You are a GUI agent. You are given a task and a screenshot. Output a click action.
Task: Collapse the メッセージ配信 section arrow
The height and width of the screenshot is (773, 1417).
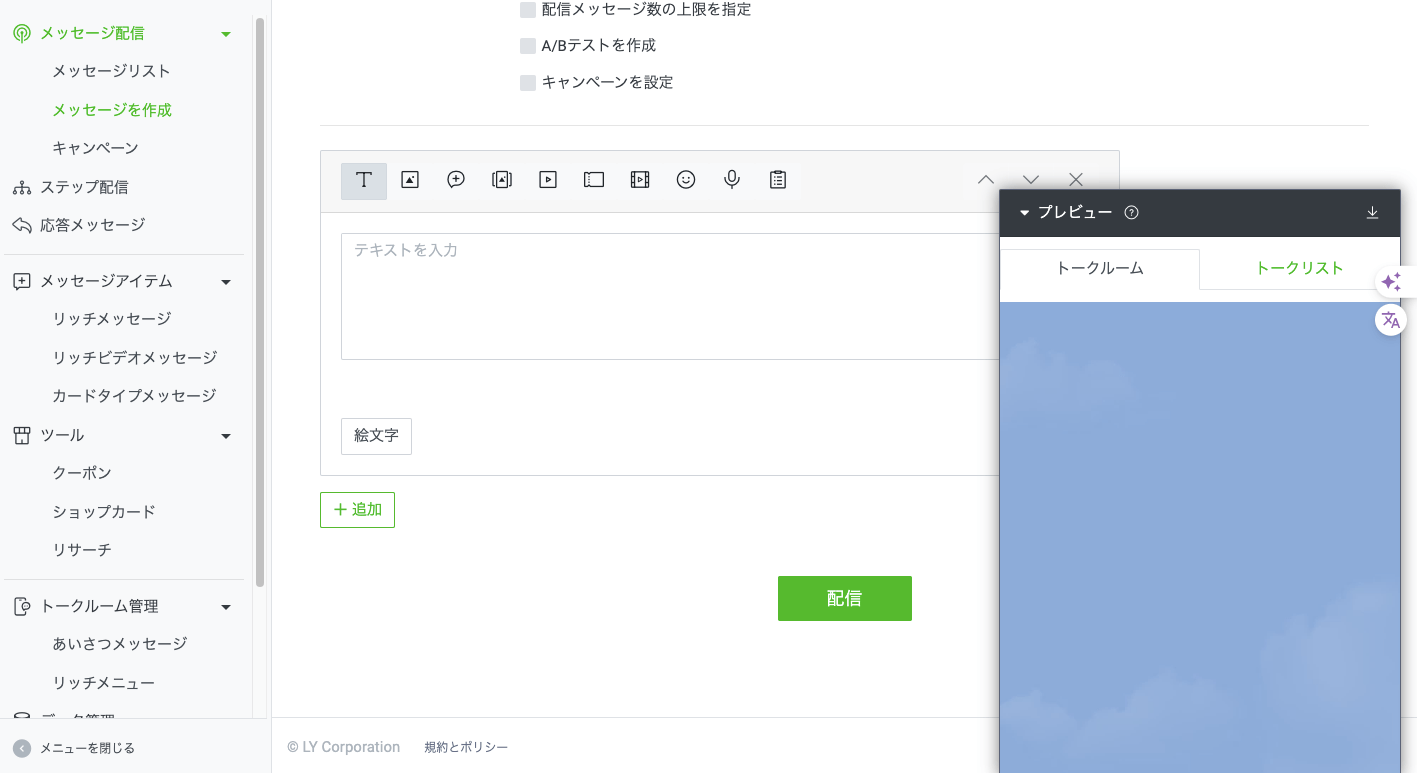click(x=226, y=34)
